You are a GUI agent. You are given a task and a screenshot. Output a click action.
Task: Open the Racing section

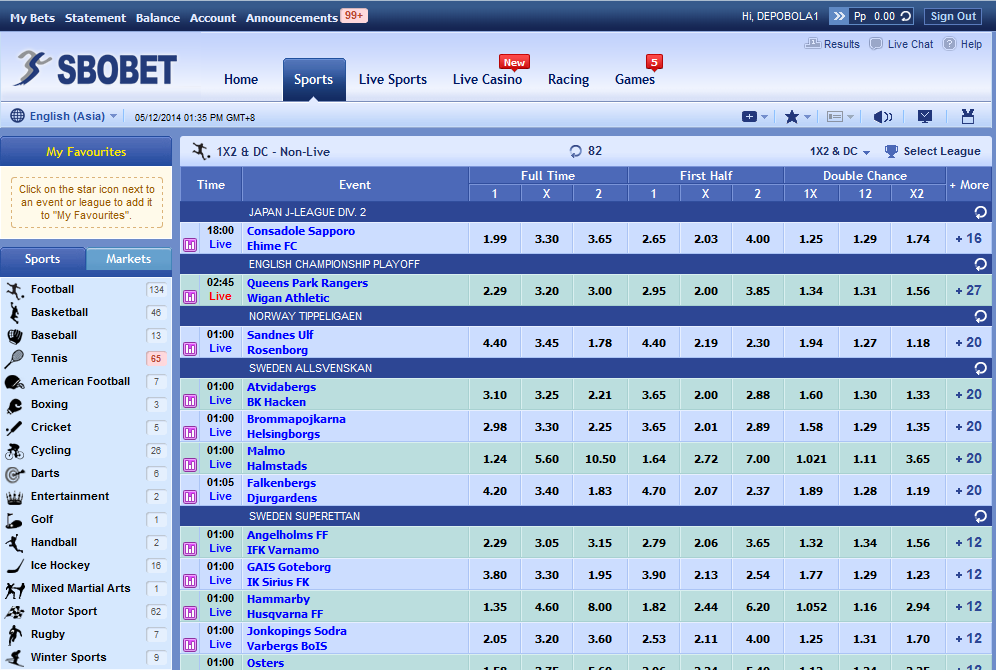[x=568, y=80]
